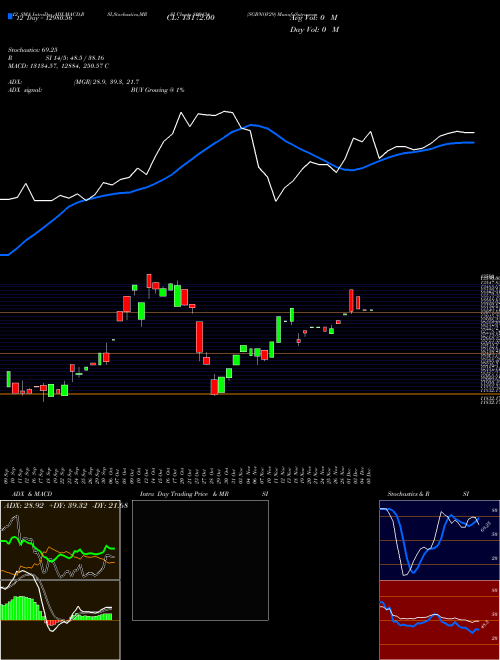
Task: Open the blue Stochastics chart panel
Action: [439, 540]
